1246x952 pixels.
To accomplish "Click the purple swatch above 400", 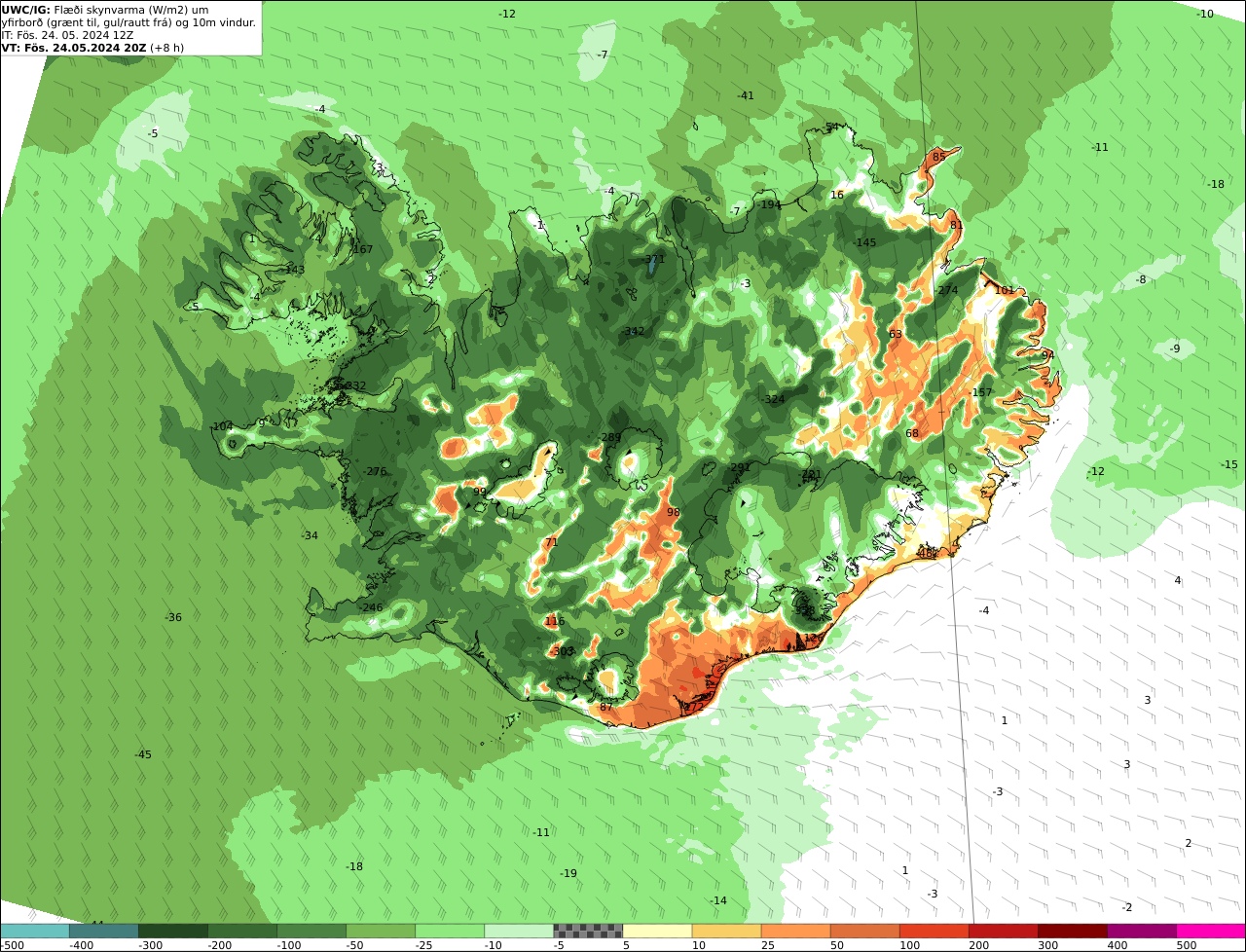I will (x=1141, y=931).
